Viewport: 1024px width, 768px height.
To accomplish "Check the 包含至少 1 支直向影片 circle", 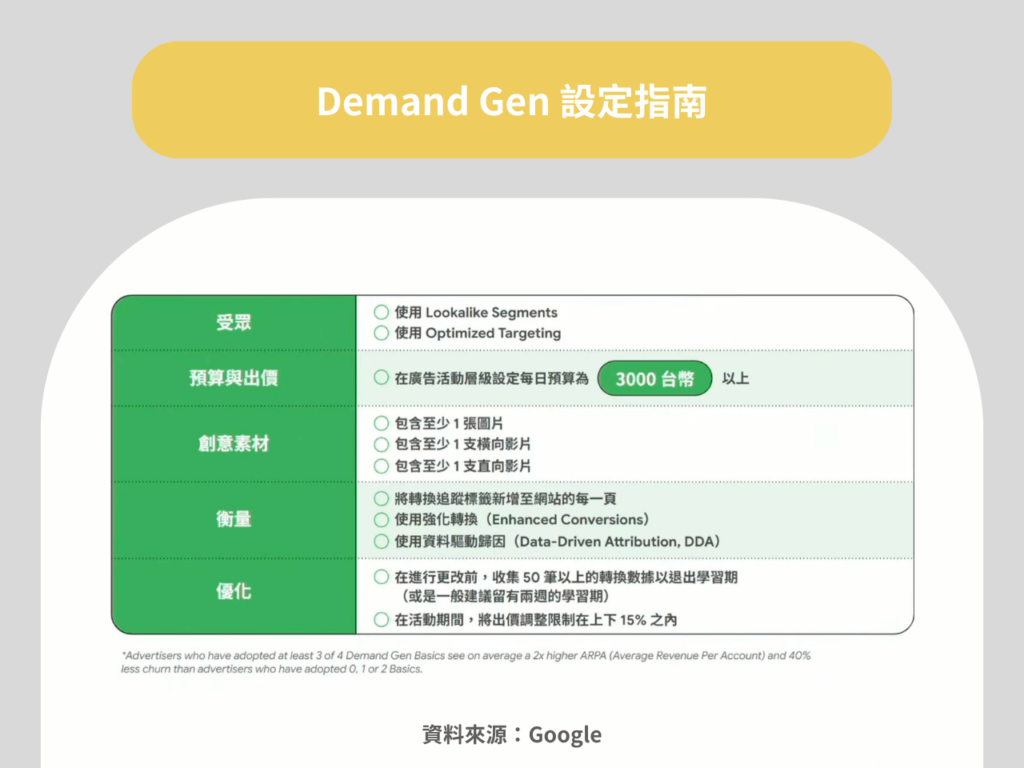I will (381, 465).
